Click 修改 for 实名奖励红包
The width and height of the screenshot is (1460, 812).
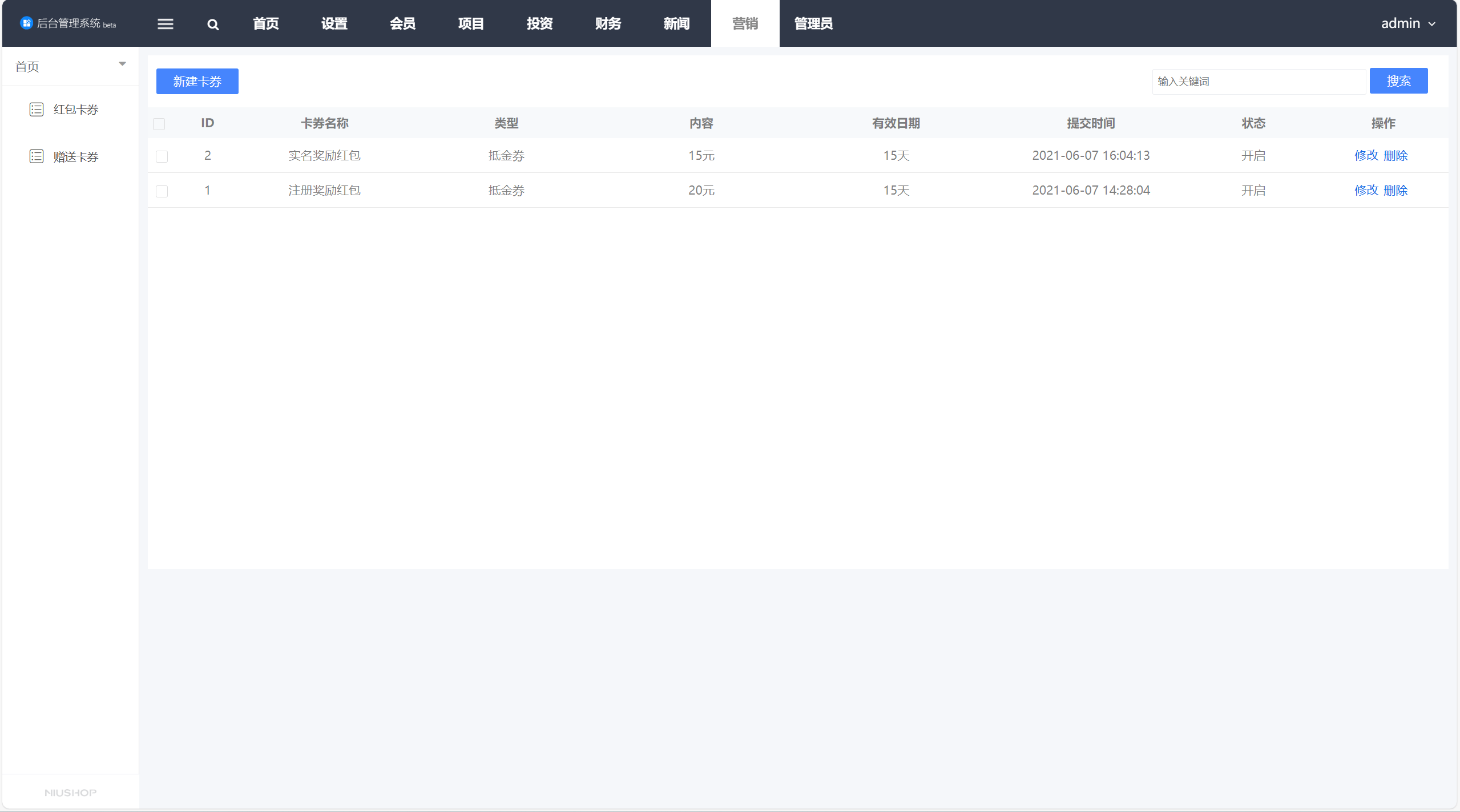(1366, 155)
